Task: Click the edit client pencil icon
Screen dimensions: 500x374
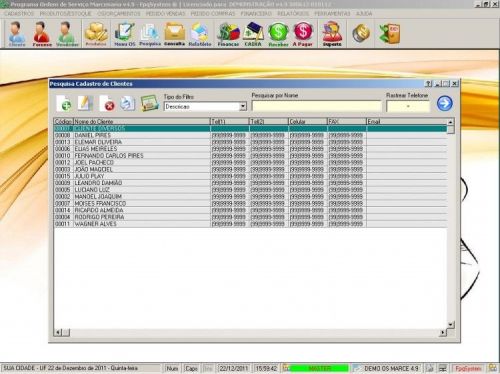Action: (x=85, y=103)
